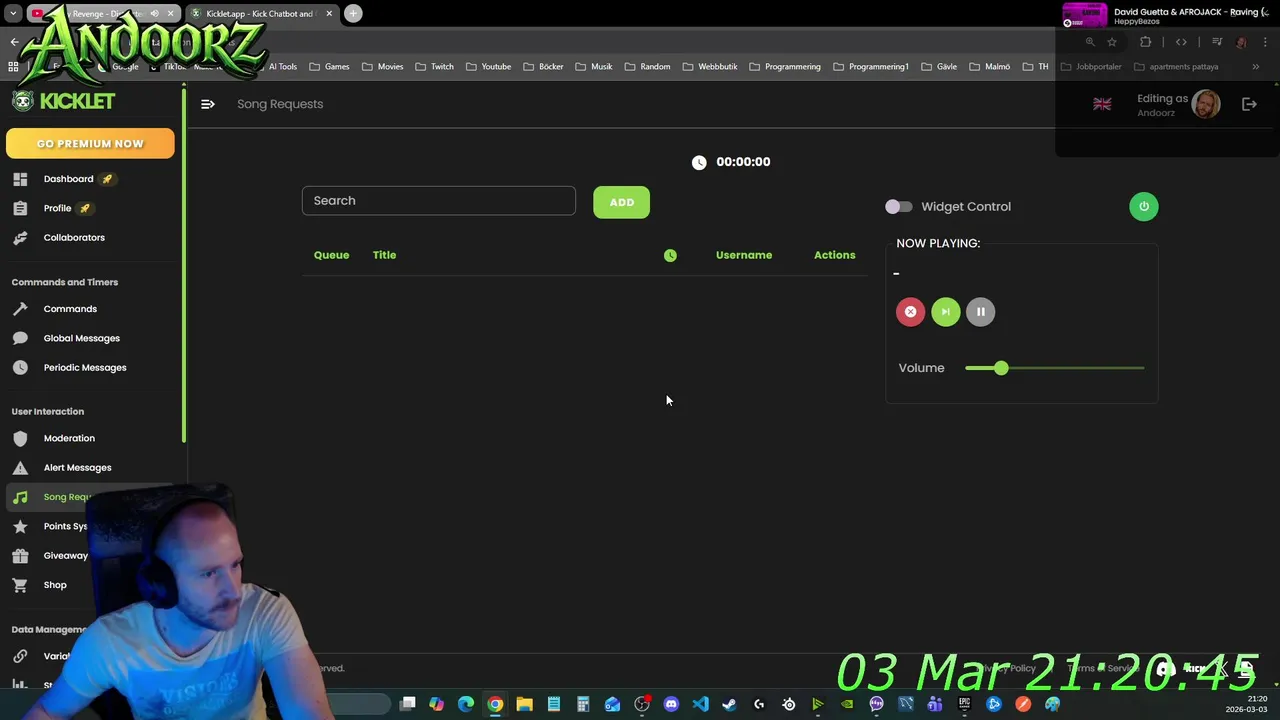Open a new browser tab

(x=353, y=13)
